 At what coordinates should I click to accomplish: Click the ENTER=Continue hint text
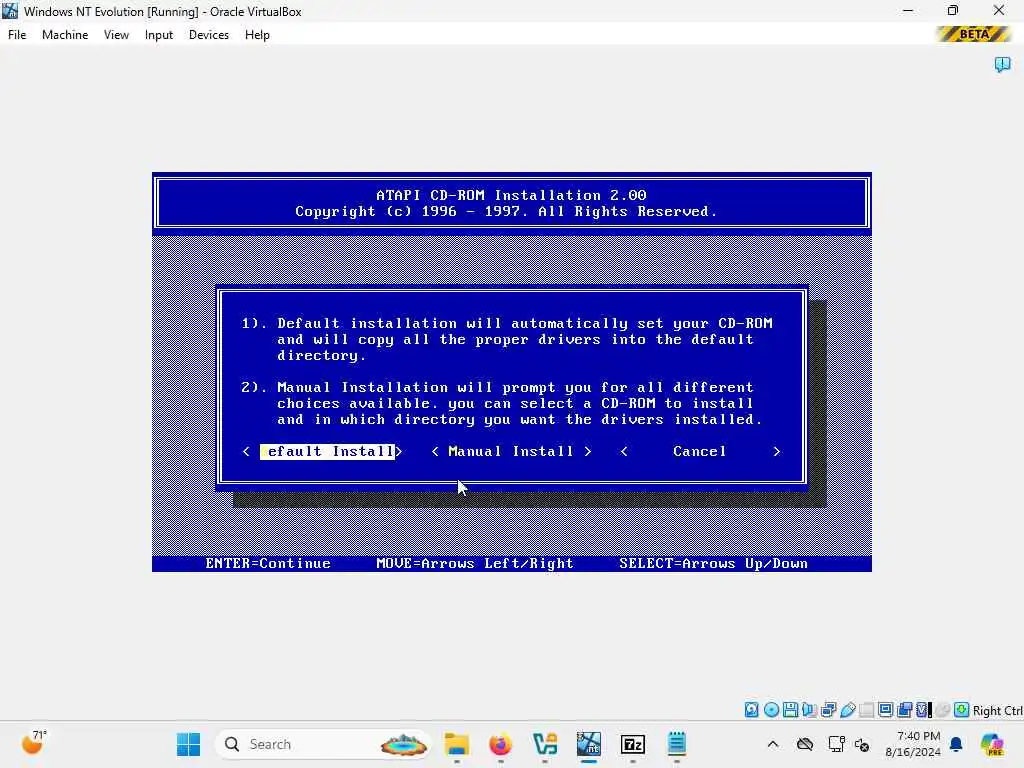268,564
